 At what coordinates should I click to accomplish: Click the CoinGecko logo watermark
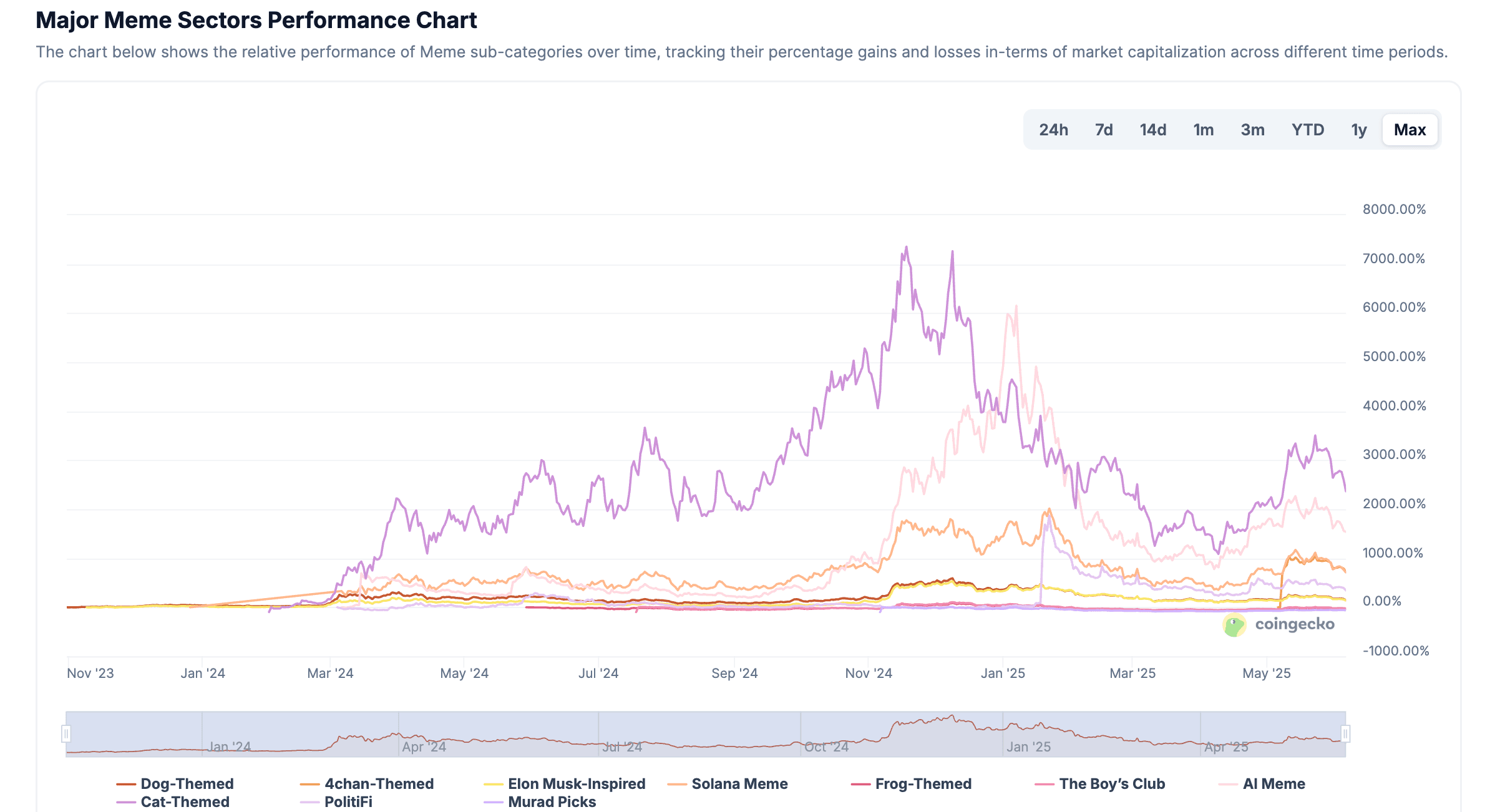click(x=1278, y=624)
